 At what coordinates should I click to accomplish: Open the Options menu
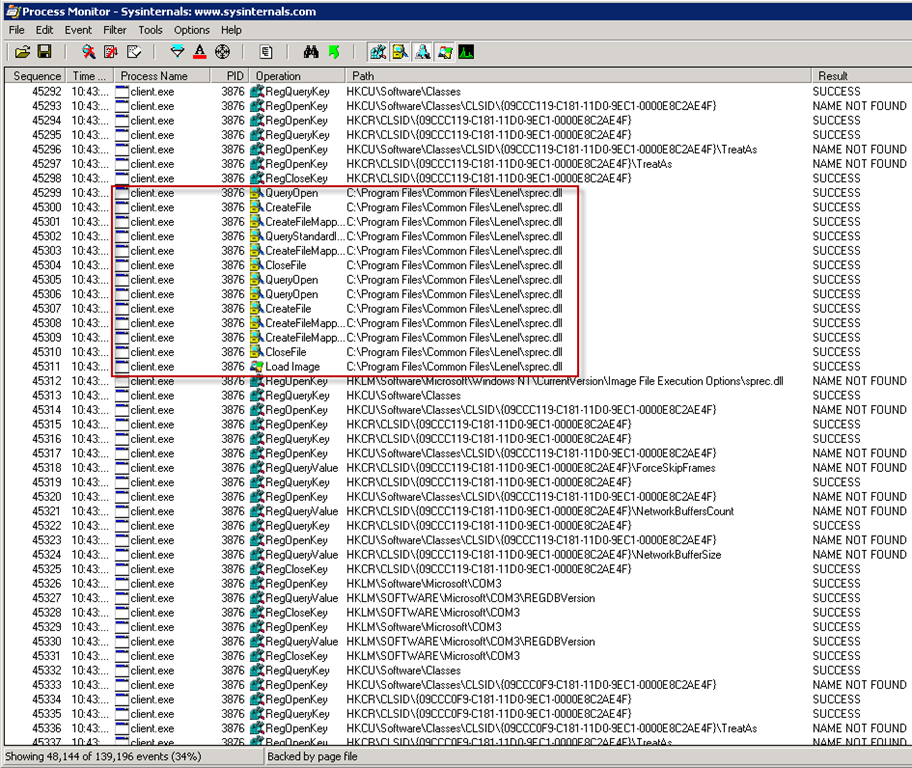192,30
